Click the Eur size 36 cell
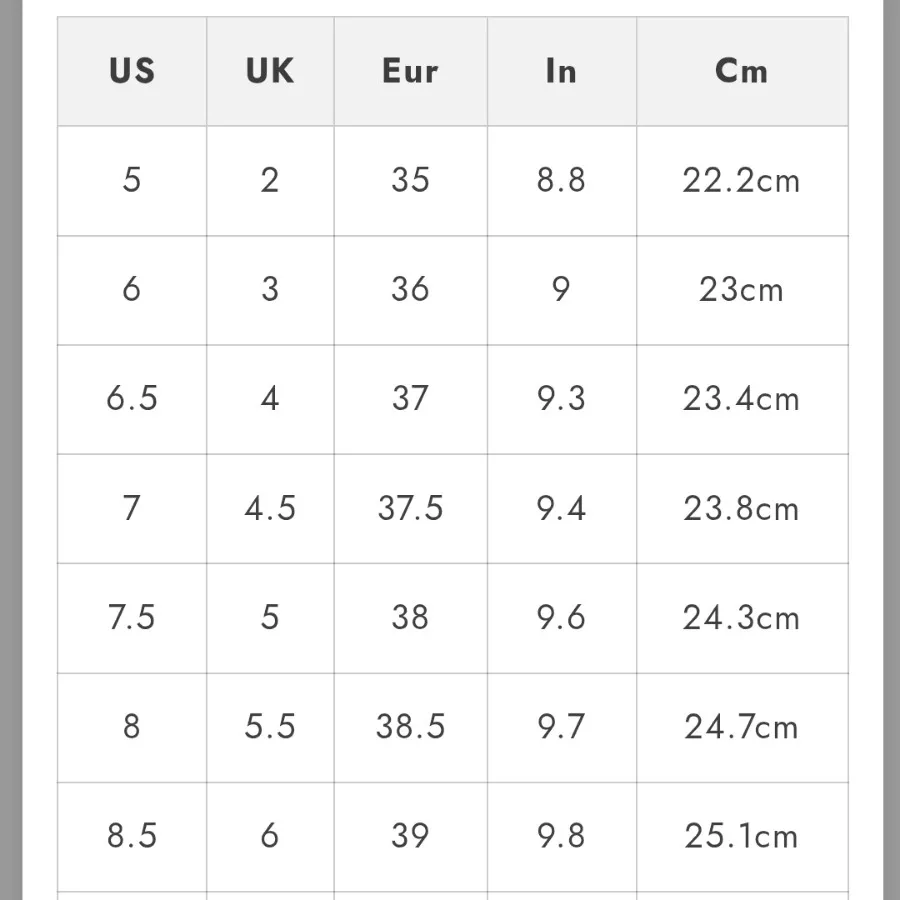 tap(410, 290)
